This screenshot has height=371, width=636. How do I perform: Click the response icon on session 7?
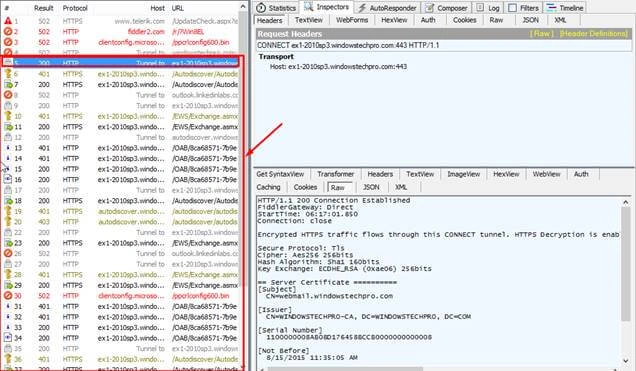8,84
